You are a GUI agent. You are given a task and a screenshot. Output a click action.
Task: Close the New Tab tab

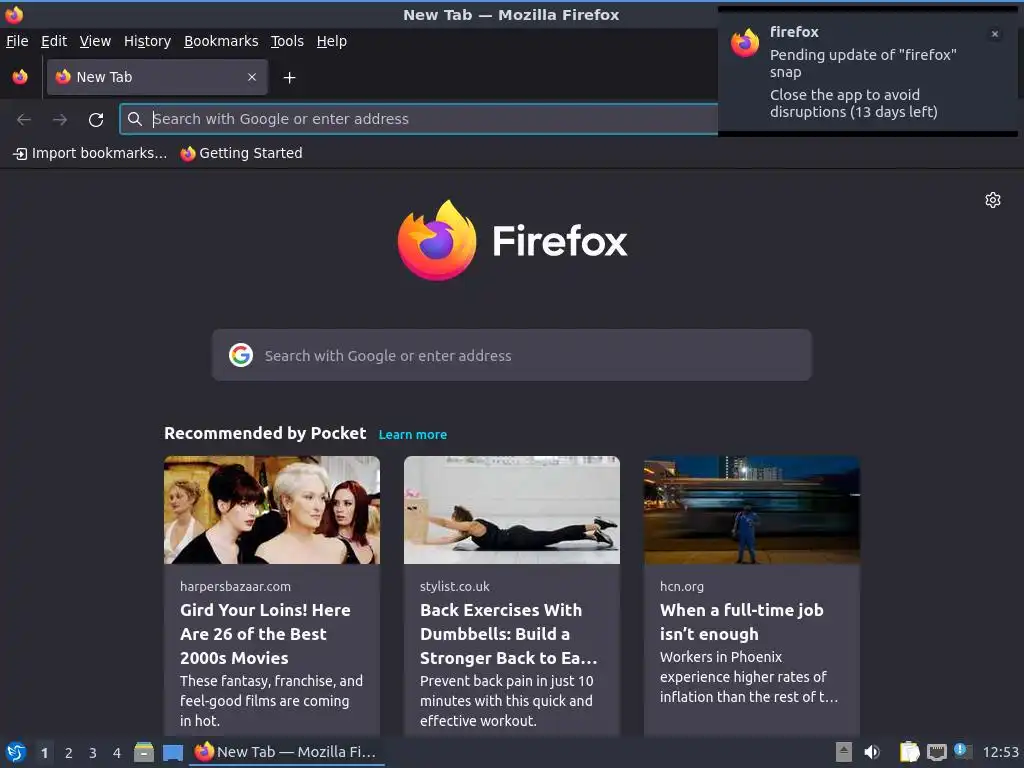click(252, 77)
